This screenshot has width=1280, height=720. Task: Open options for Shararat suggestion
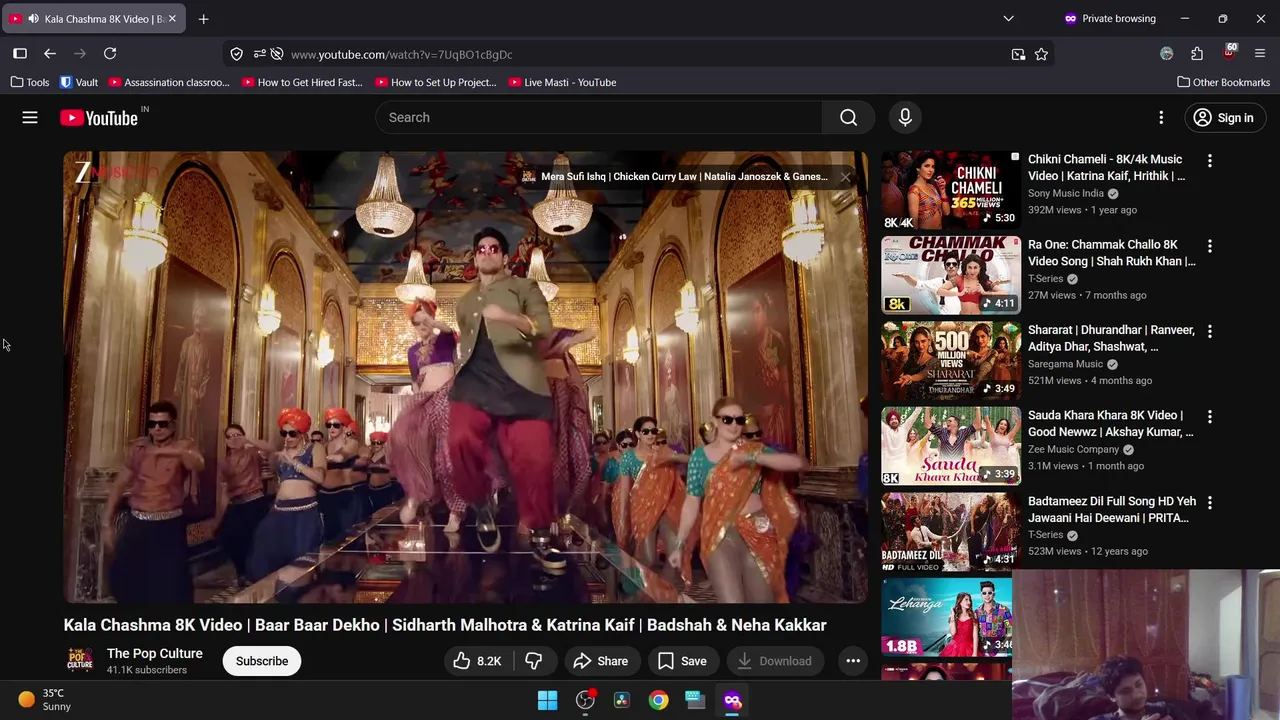click(1209, 331)
